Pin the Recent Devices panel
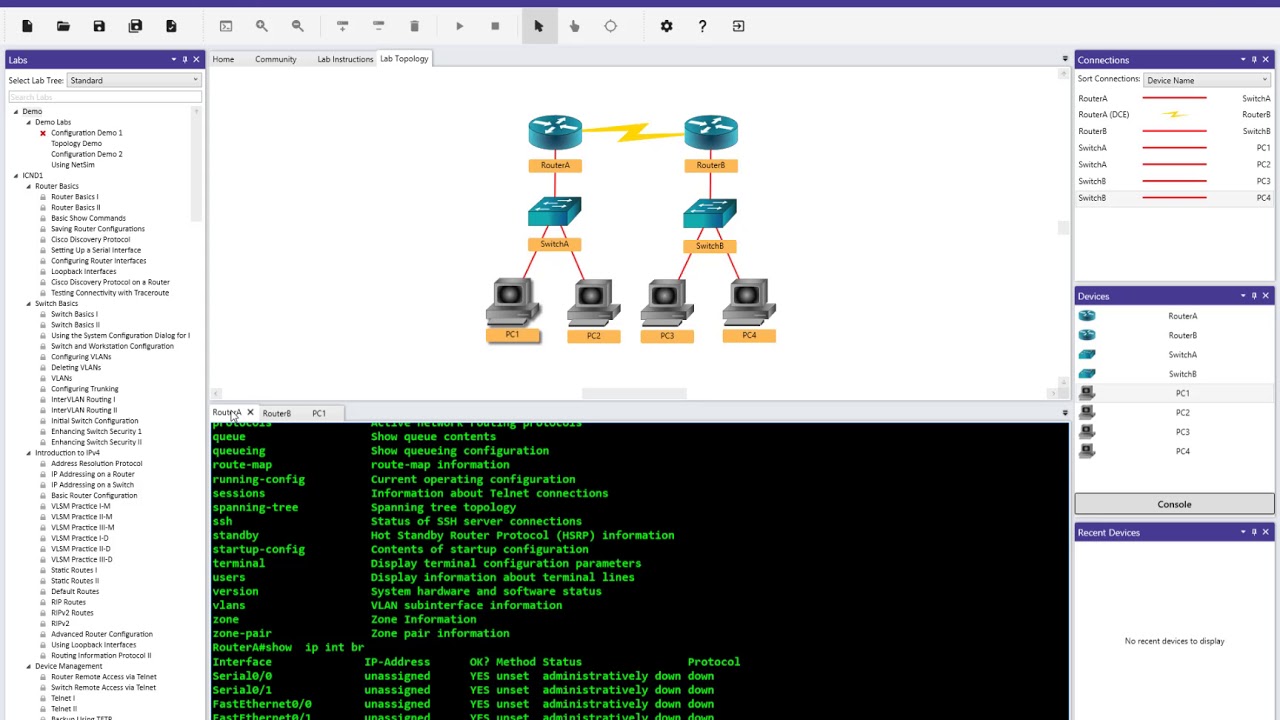The height and width of the screenshot is (720, 1280). point(1254,532)
